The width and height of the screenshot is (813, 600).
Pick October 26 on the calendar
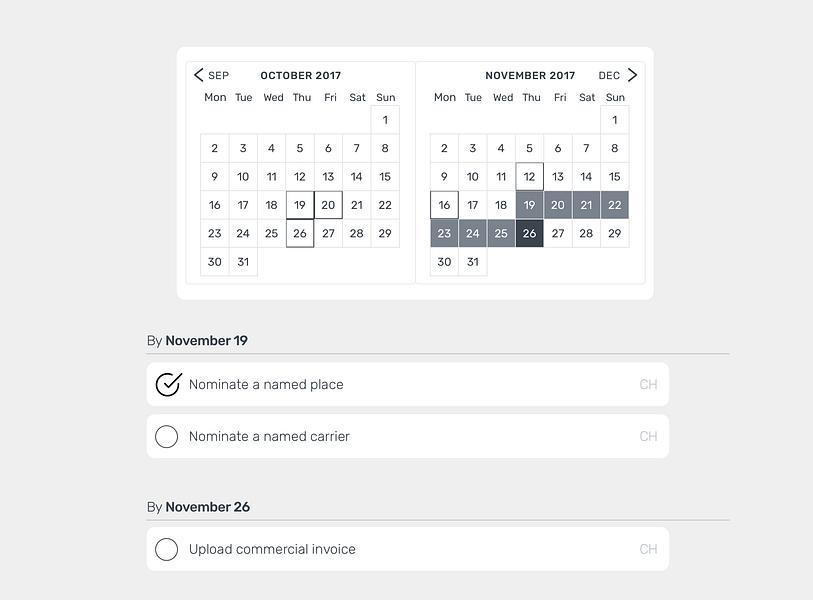pyautogui.click(x=300, y=233)
